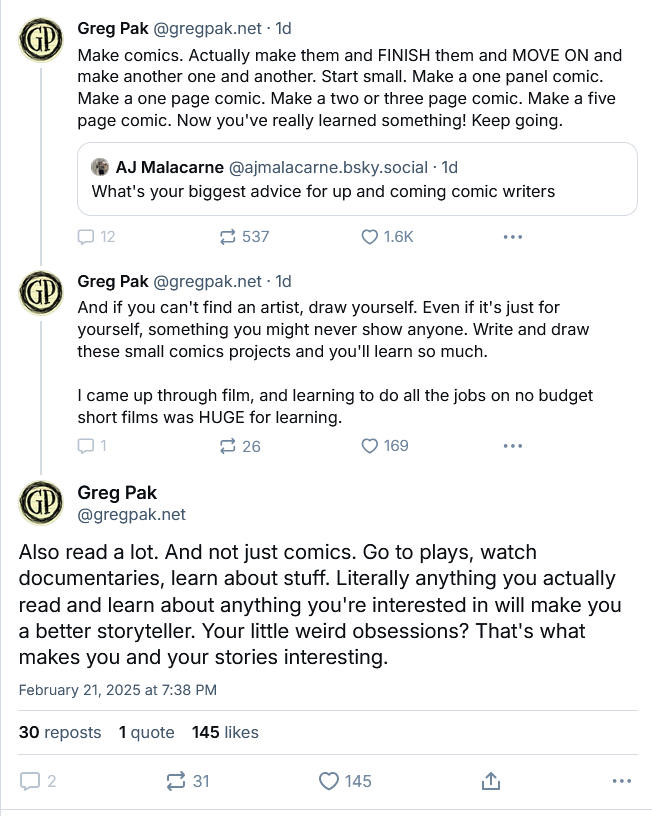Open the 145 likes list

tap(225, 733)
